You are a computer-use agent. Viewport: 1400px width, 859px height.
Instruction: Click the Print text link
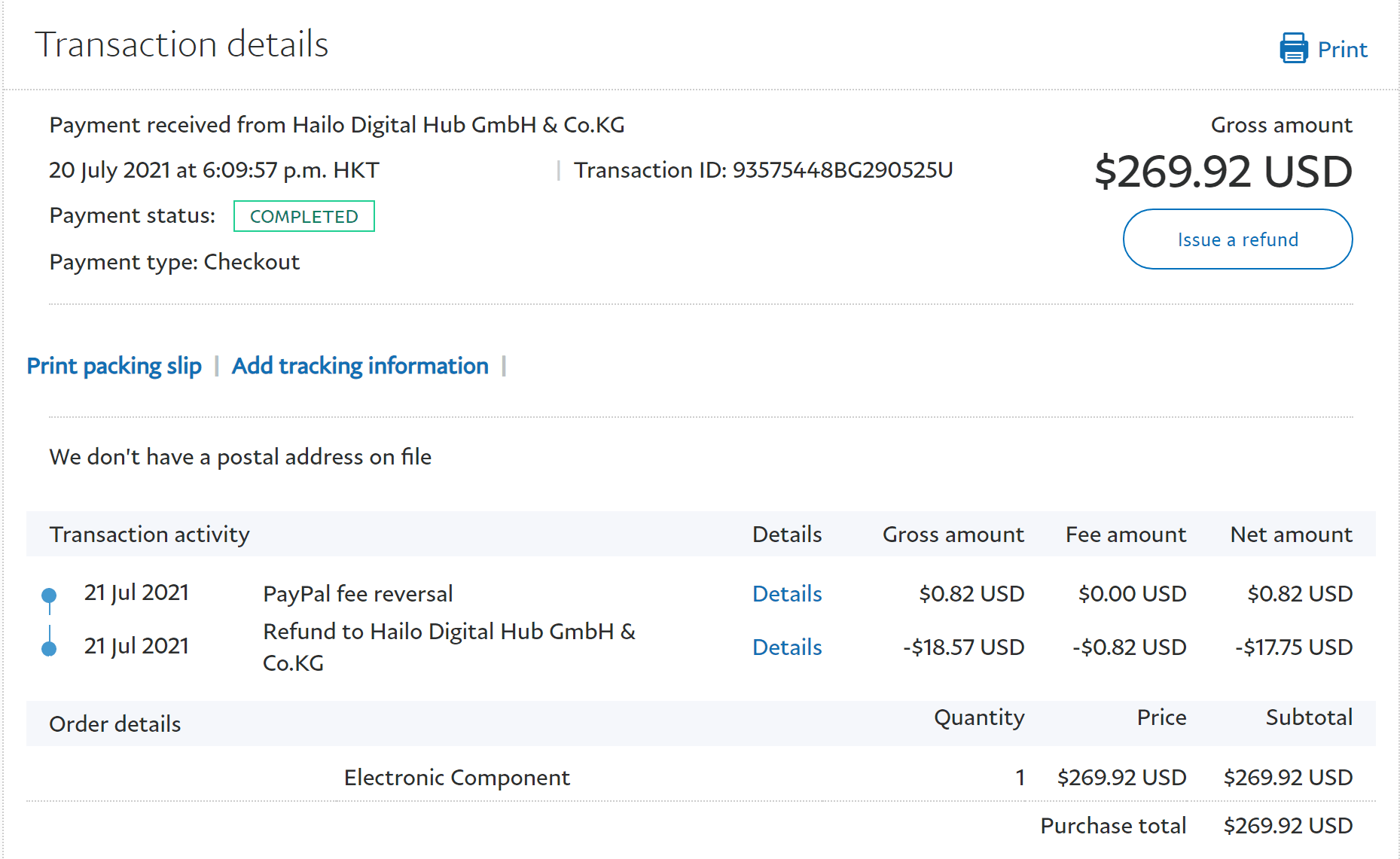[1342, 50]
